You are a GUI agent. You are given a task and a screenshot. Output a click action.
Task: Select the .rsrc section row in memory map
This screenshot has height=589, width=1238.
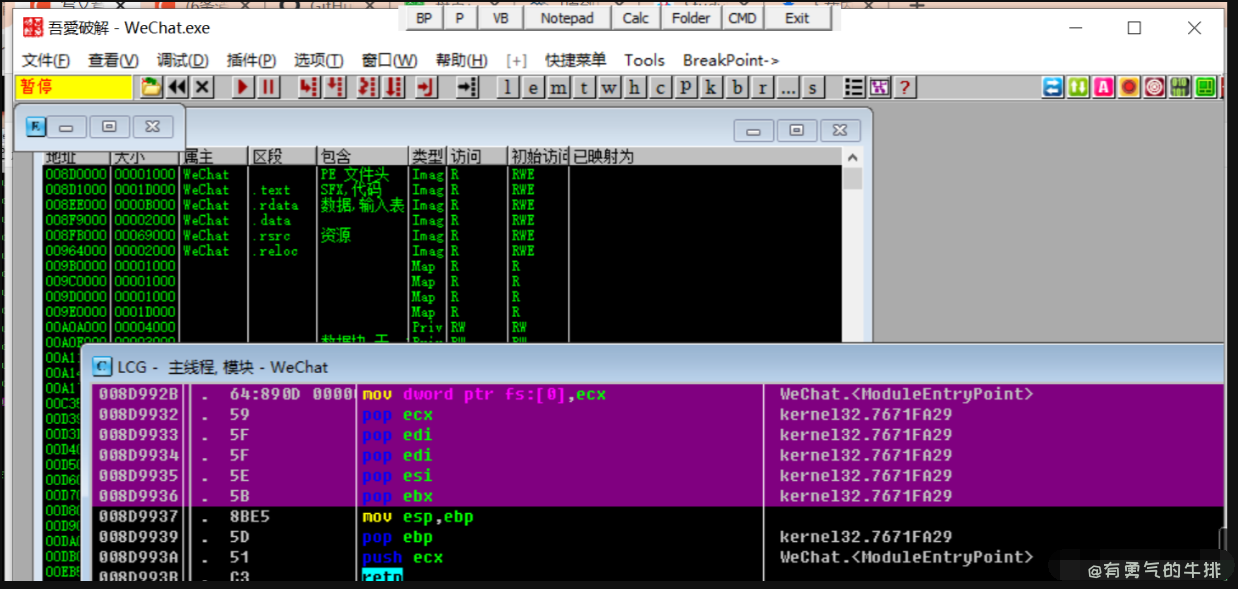click(442, 235)
